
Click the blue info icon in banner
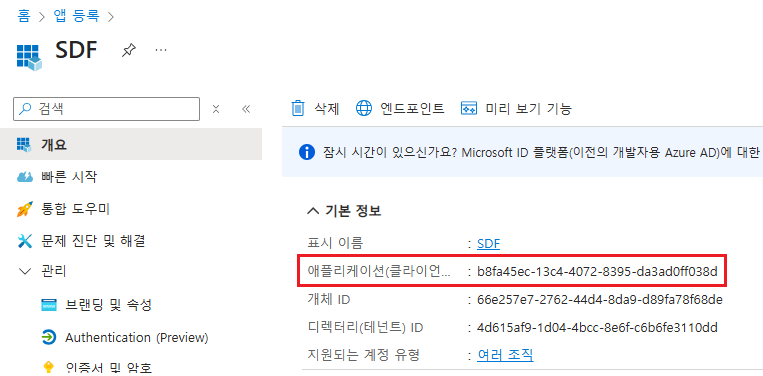click(306, 152)
